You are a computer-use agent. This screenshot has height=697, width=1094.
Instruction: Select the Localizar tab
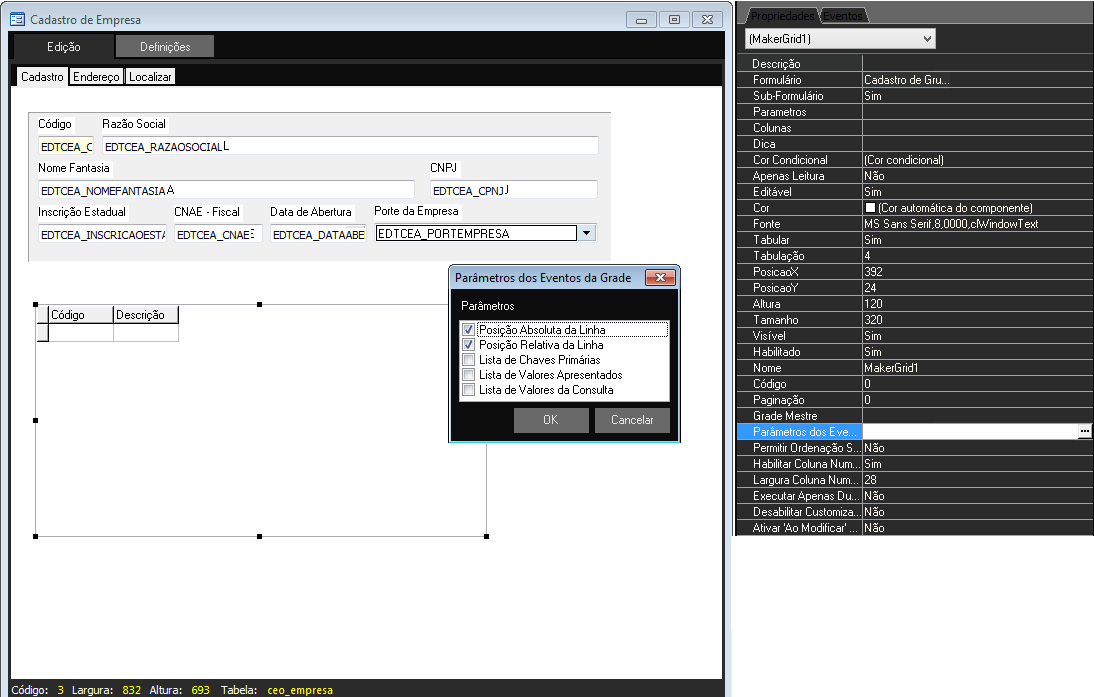150,76
